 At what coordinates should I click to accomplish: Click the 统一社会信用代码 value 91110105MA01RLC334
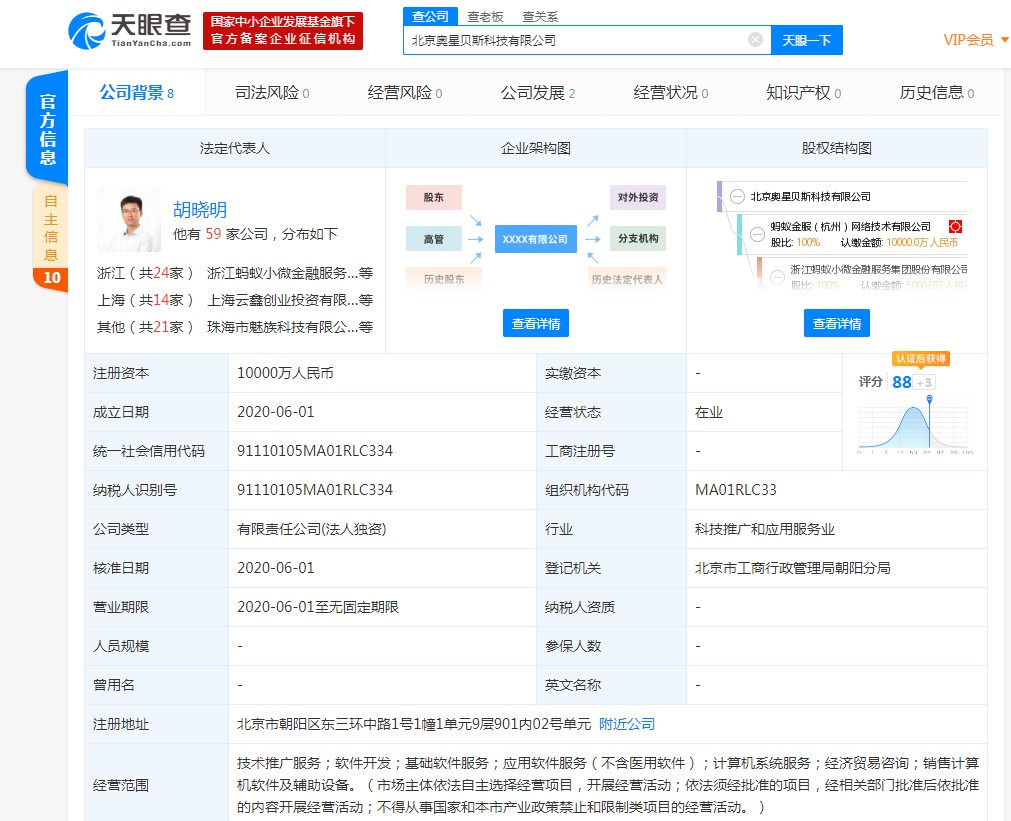pyautogui.click(x=315, y=451)
